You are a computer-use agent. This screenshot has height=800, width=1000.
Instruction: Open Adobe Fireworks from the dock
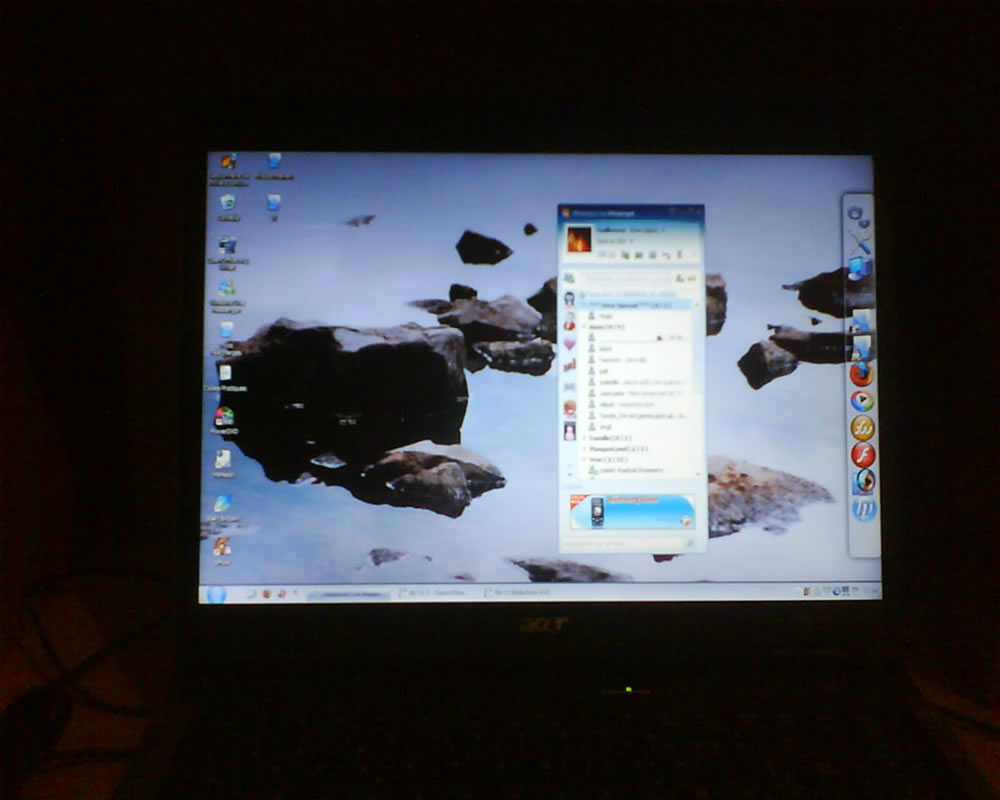coord(863,427)
